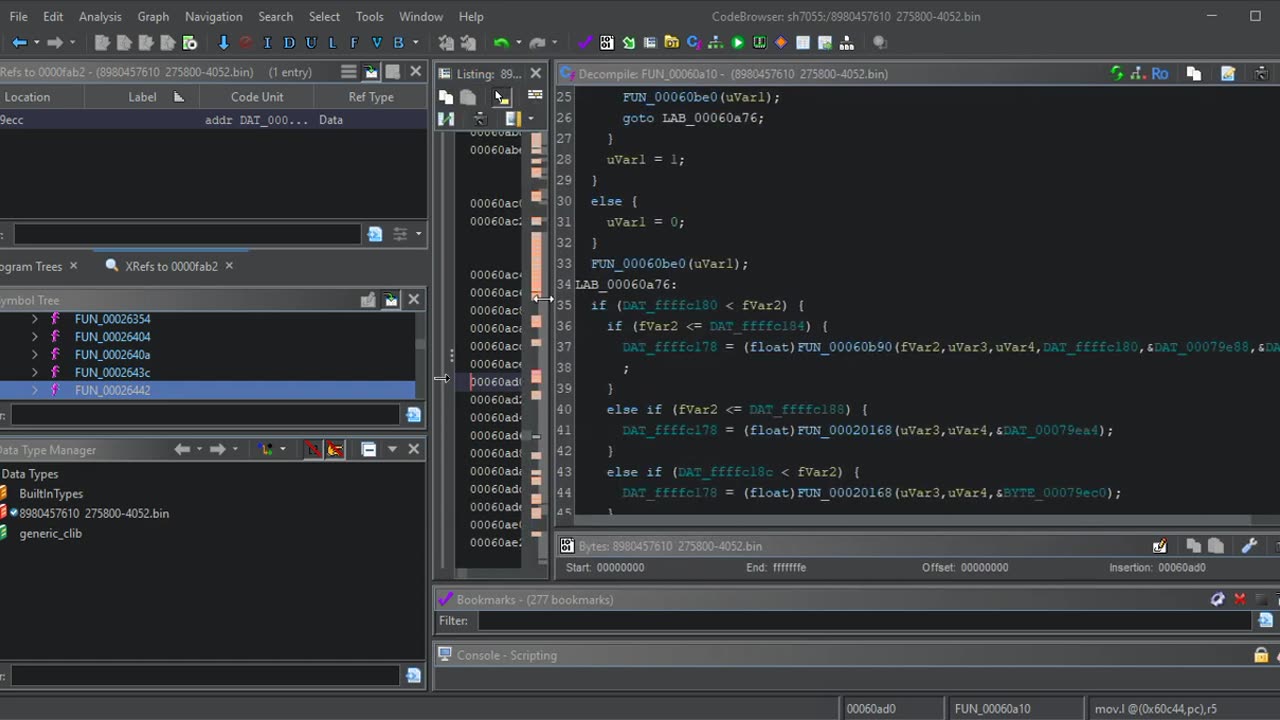This screenshot has height=720, width=1280.
Task: Toggle navigate-on-incoming-location icon in References
Action: tap(371, 71)
